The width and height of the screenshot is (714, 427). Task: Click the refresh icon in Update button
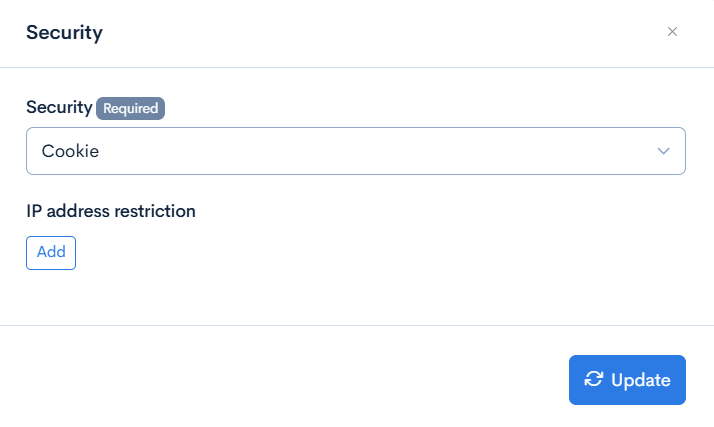[x=594, y=379]
